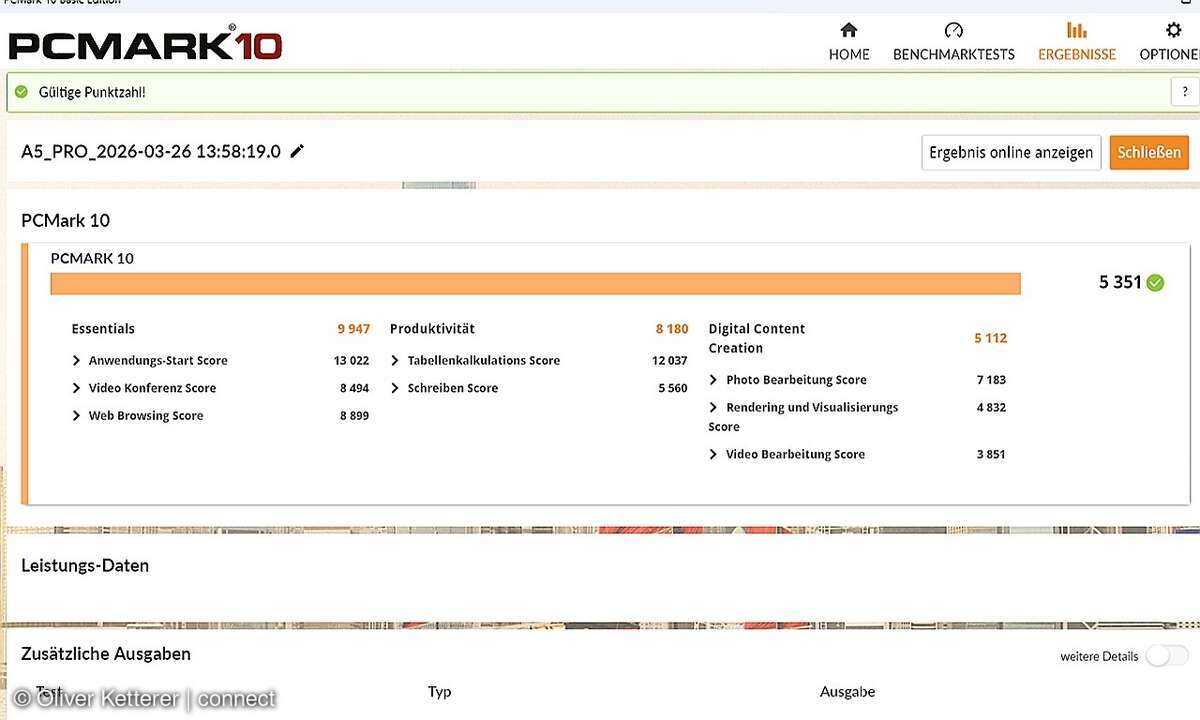Click the orange PCMark 10 score bar

click(x=535, y=284)
